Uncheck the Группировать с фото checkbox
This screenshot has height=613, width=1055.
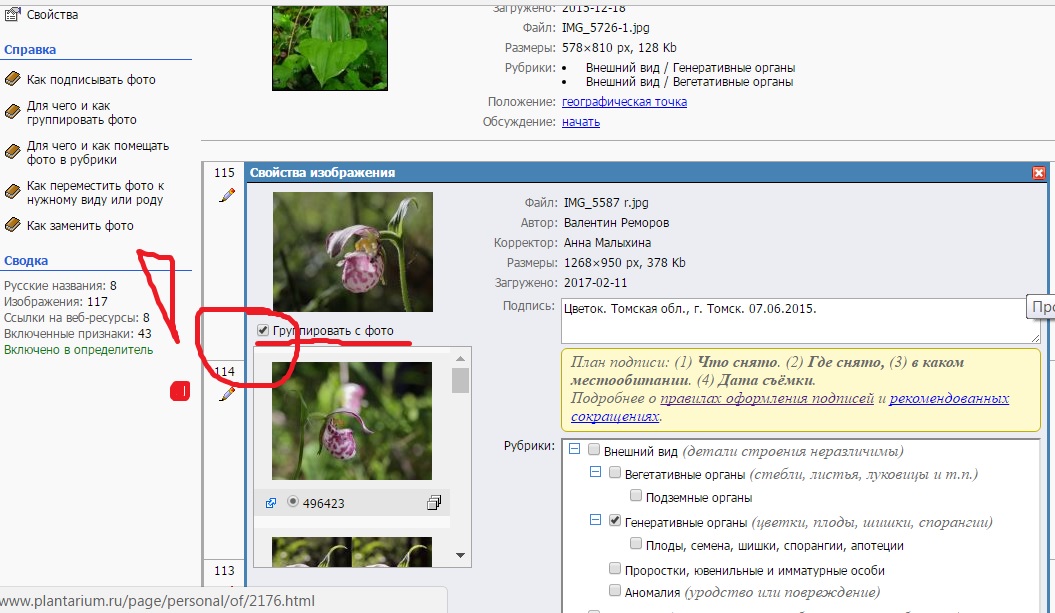(x=263, y=331)
